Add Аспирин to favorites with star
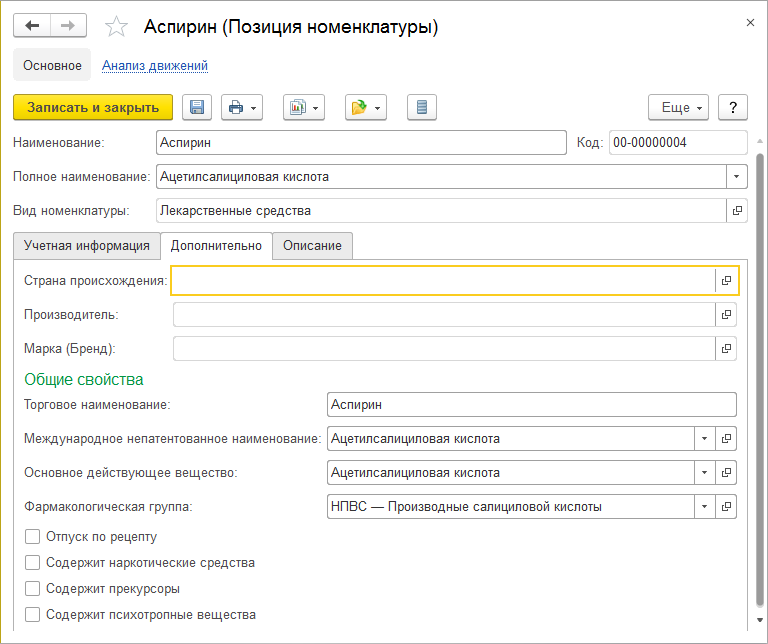The width and height of the screenshot is (768, 644). coord(117,27)
